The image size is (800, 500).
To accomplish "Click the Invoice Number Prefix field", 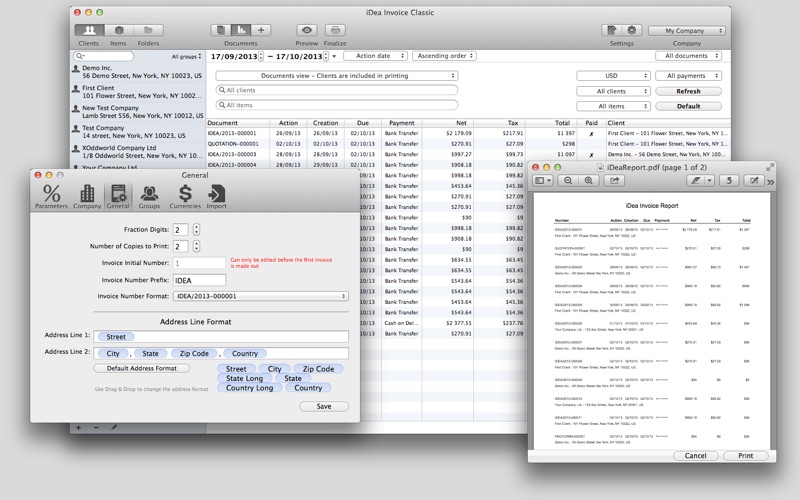I will point(199,280).
